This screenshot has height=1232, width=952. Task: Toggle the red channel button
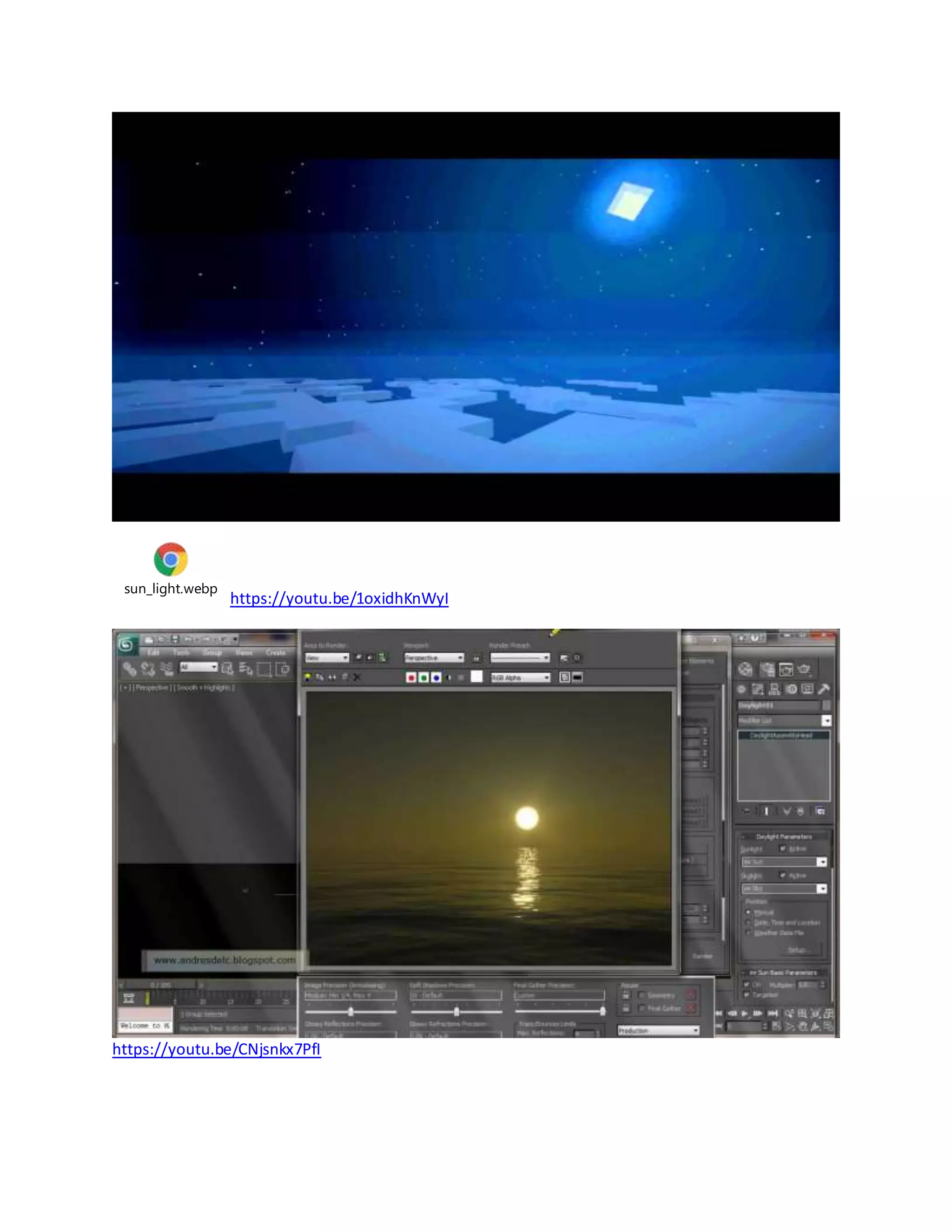tap(411, 677)
